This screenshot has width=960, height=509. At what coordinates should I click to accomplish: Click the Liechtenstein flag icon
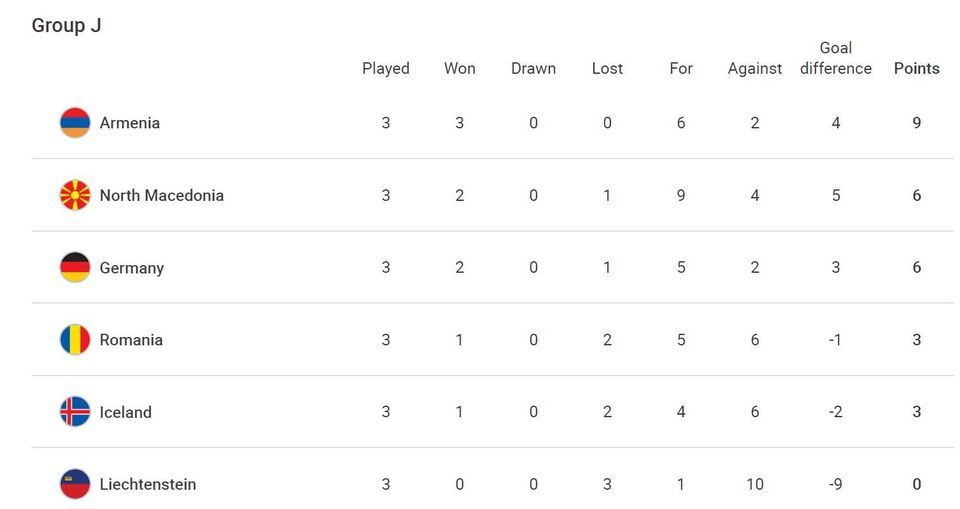75,484
